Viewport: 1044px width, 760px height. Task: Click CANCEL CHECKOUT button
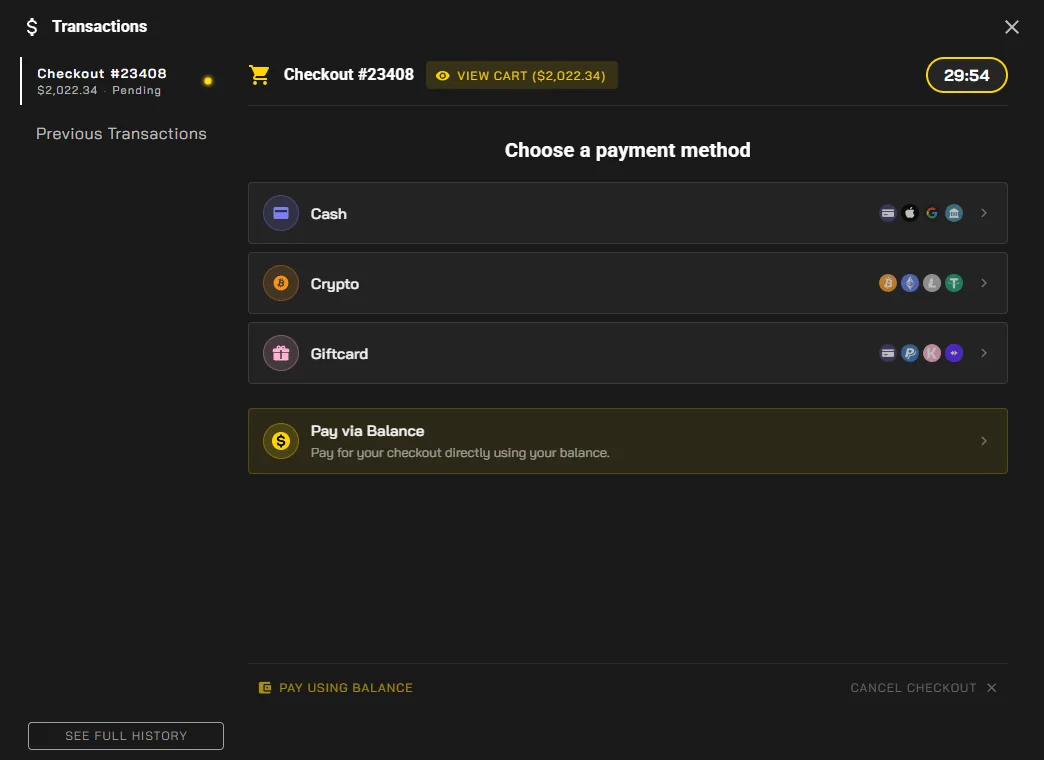tap(923, 688)
